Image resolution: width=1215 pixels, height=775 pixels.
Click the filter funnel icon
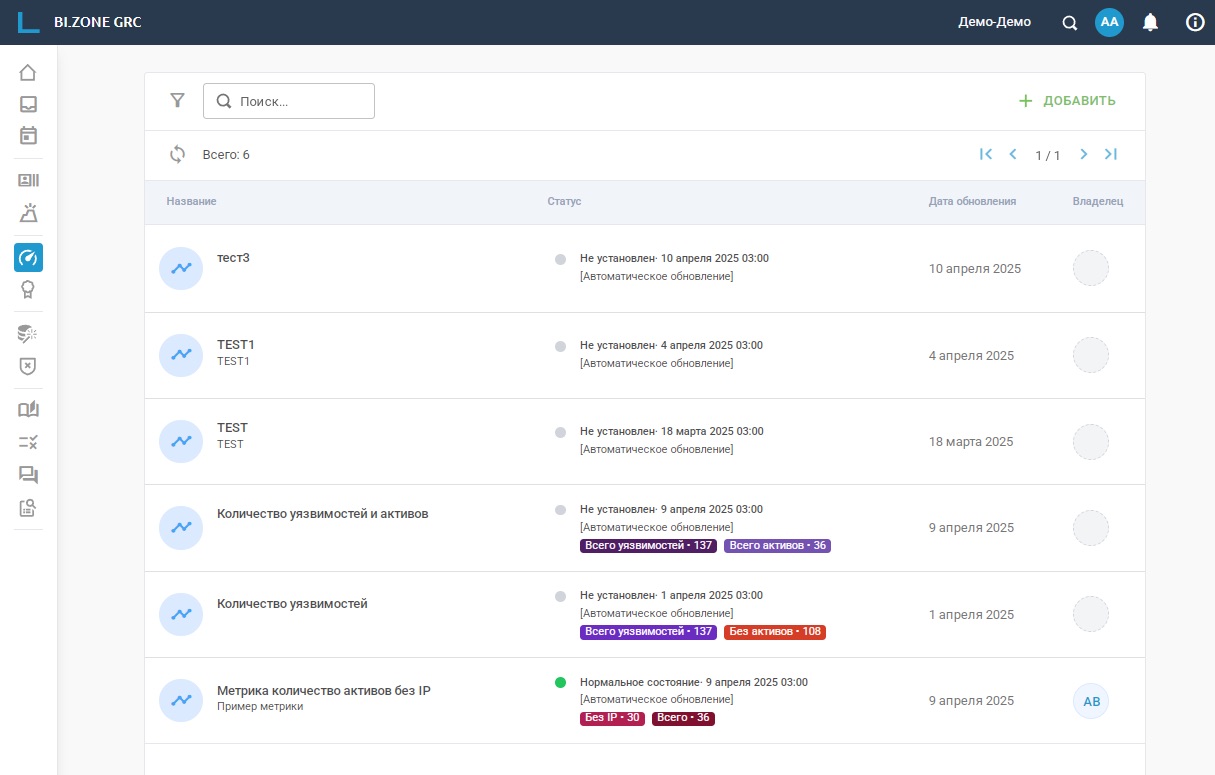click(x=178, y=100)
